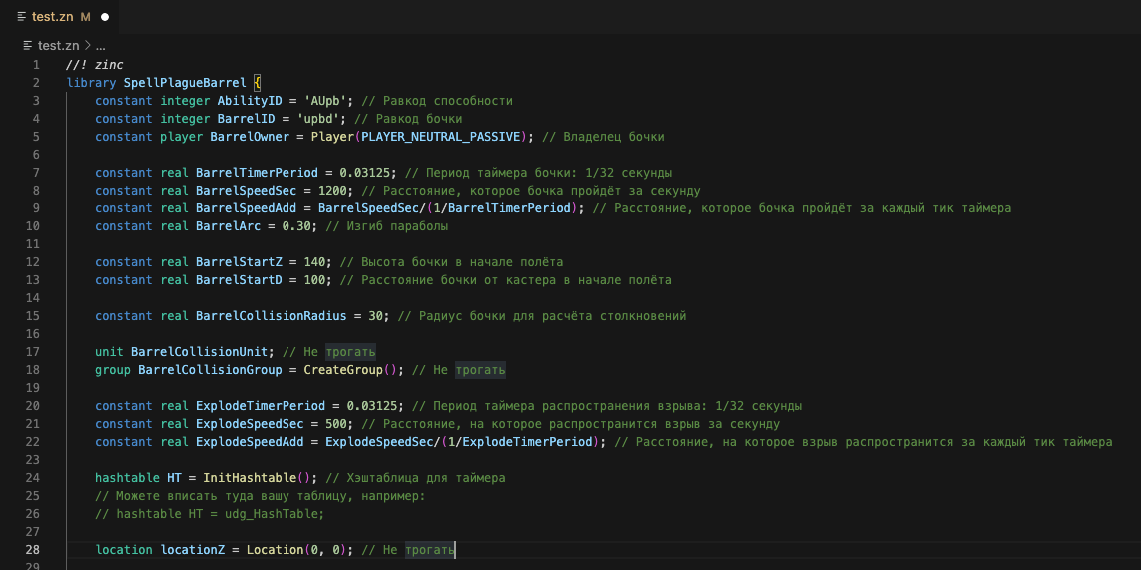Click line number 2 in the gutter
Image resolution: width=1141 pixels, height=570 pixels.
(36, 83)
